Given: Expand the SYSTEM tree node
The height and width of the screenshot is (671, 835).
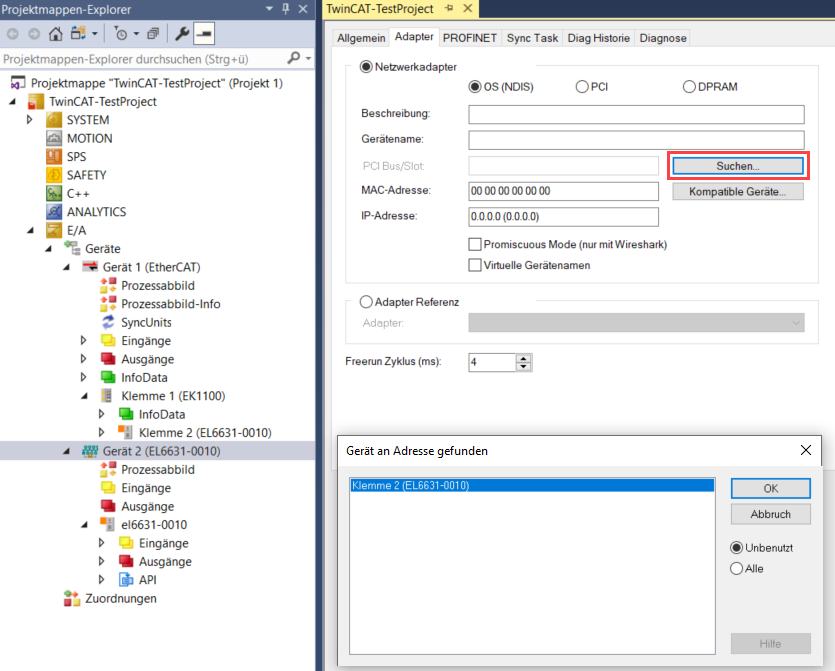Looking at the screenshot, I should pos(30,120).
